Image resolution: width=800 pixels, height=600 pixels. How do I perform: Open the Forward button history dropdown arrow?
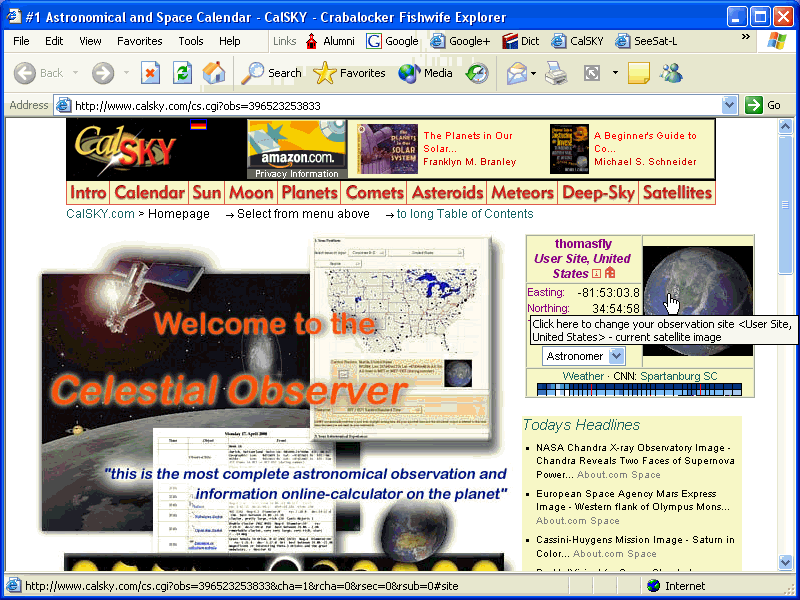(126, 73)
